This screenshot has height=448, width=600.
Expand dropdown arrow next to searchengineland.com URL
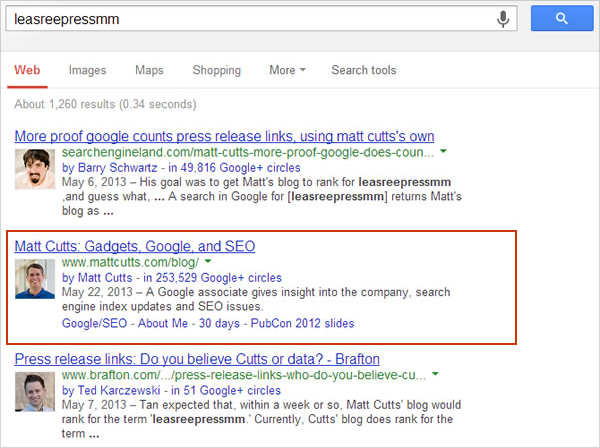click(443, 152)
